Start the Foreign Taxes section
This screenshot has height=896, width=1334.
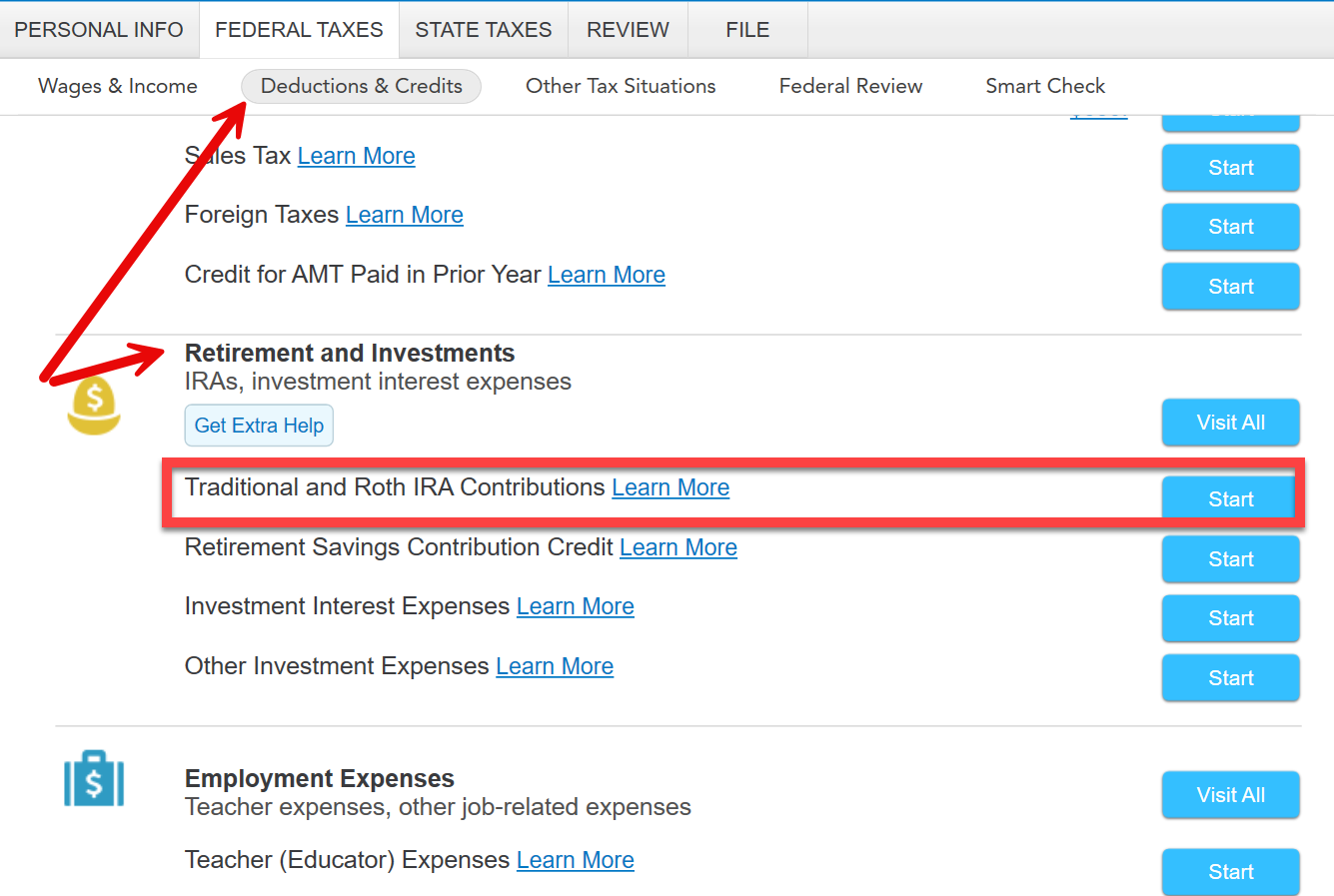(1230, 227)
